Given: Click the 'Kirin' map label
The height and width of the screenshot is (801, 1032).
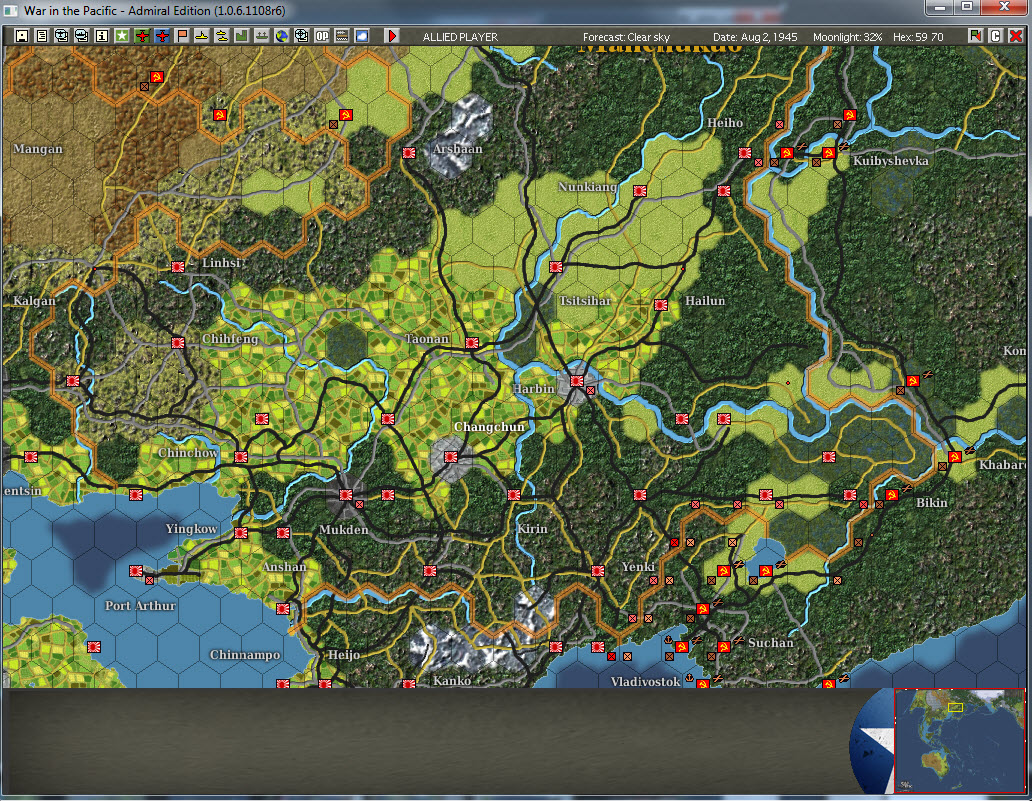Looking at the screenshot, I should 532,529.
